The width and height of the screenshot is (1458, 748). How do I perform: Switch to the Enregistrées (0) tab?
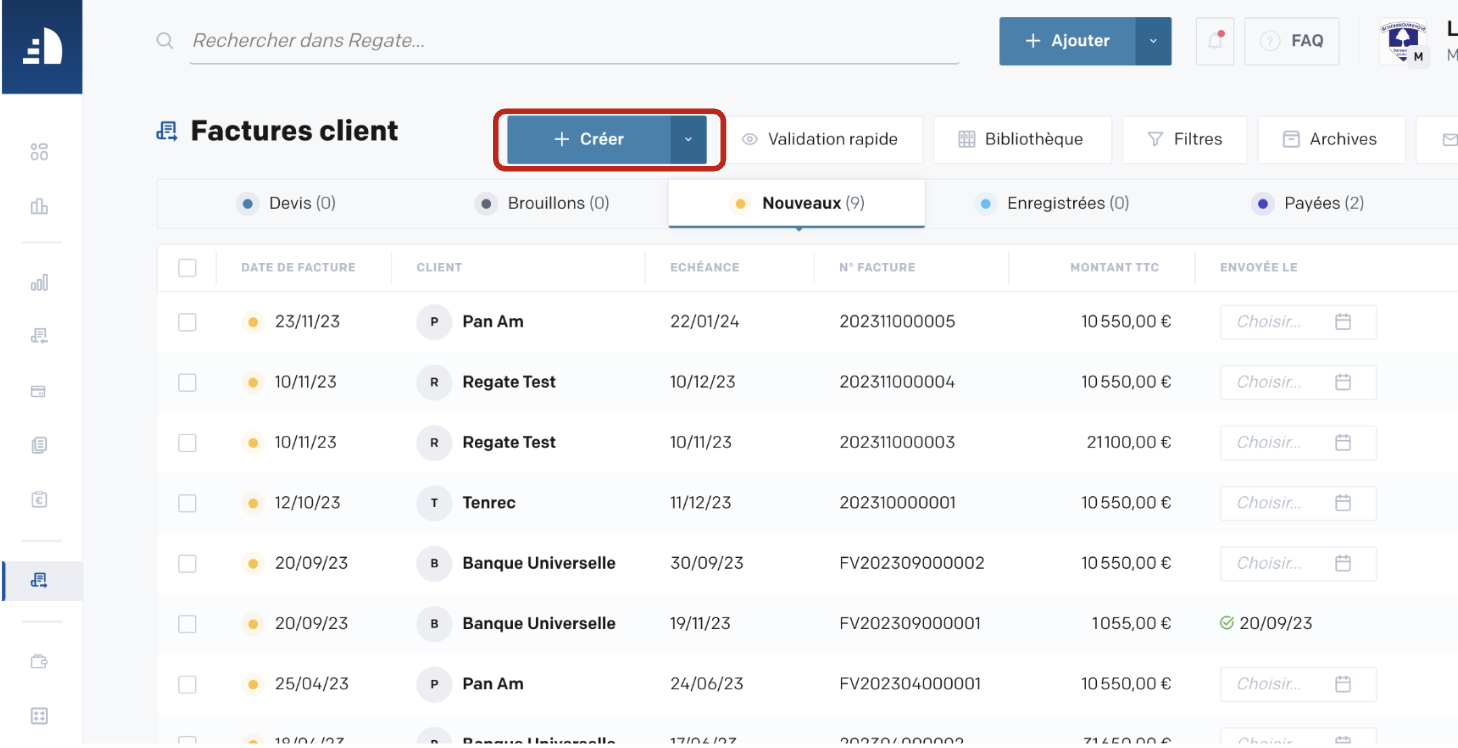pyautogui.click(x=1053, y=203)
